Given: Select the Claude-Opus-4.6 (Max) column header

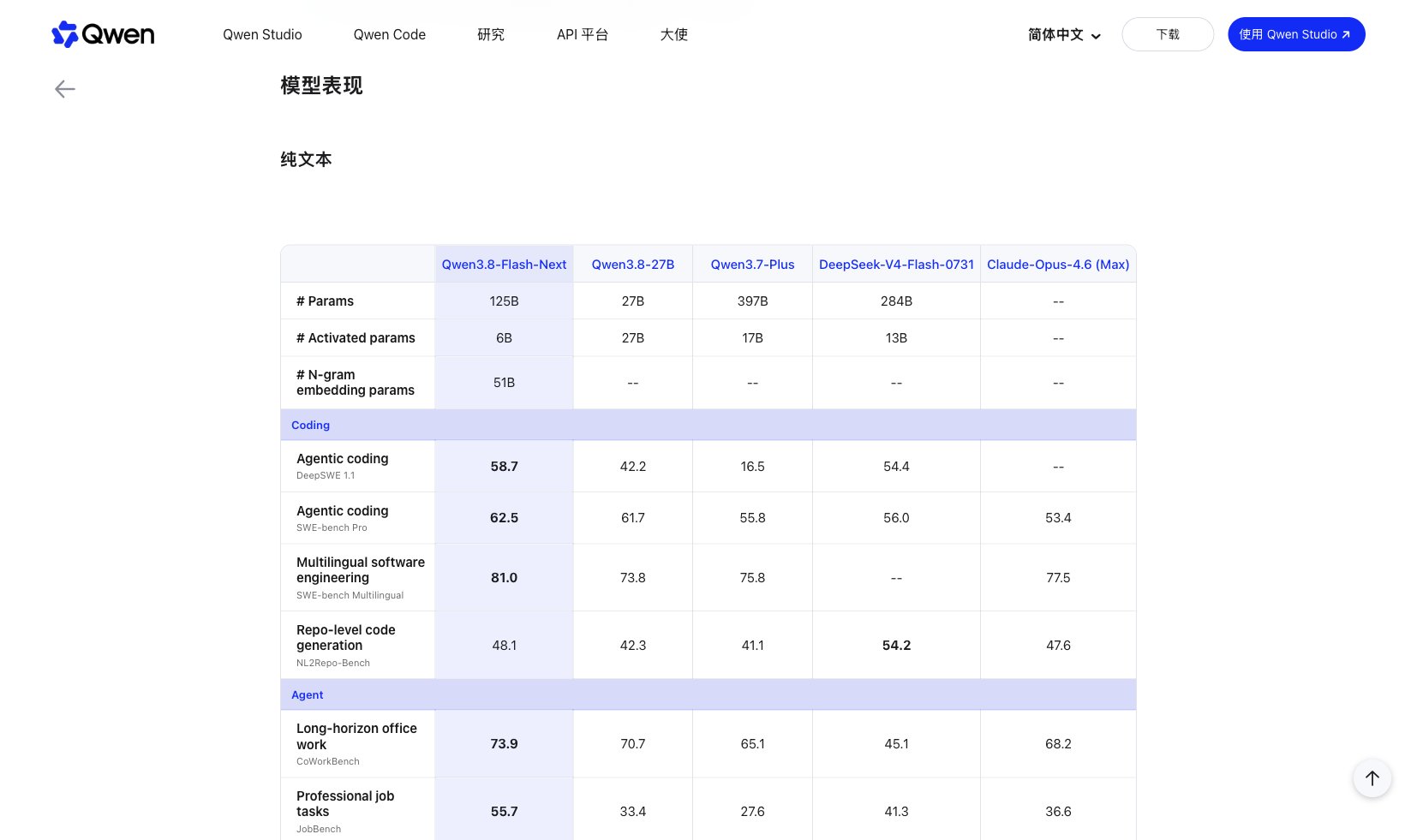Looking at the screenshot, I should point(1058,265).
